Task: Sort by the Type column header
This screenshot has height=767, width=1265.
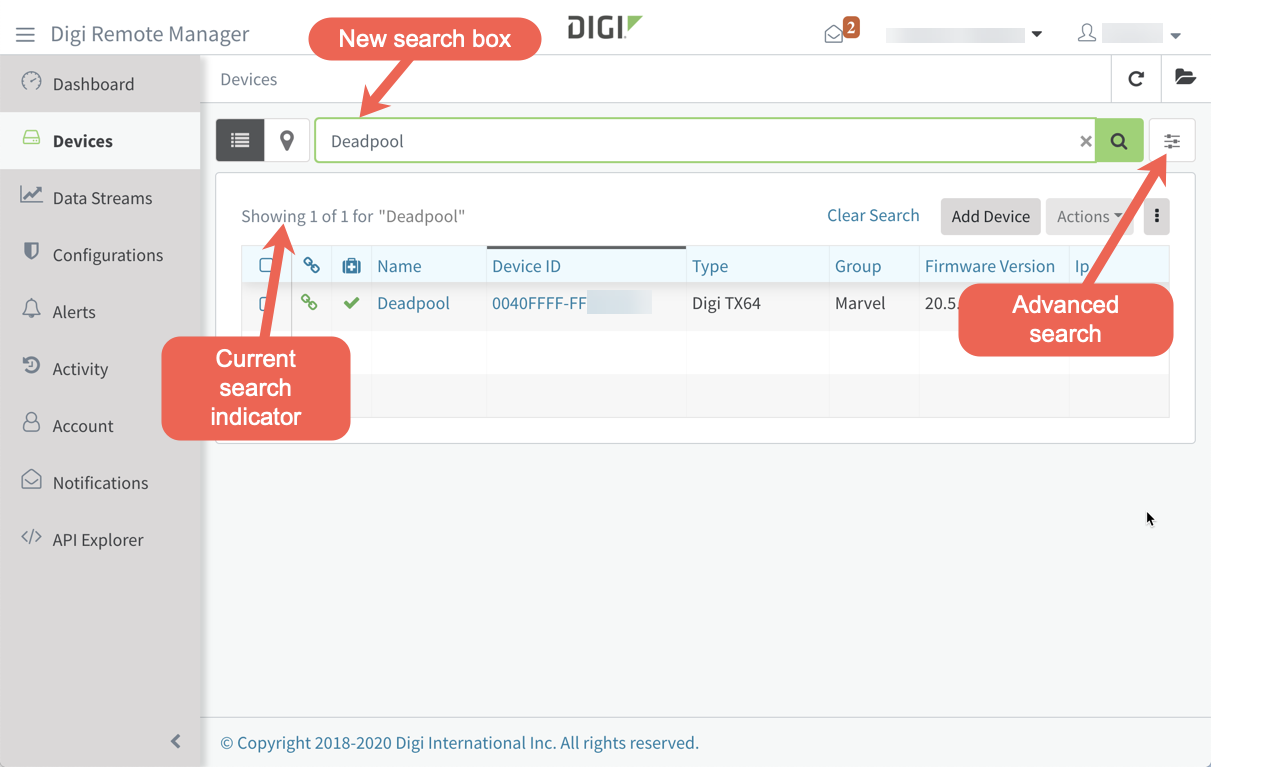Action: (710, 266)
